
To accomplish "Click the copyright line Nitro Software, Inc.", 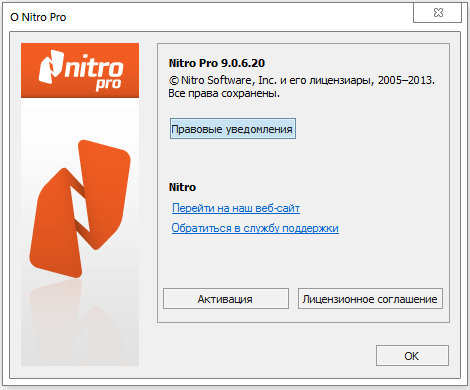I will [x=302, y=80].
